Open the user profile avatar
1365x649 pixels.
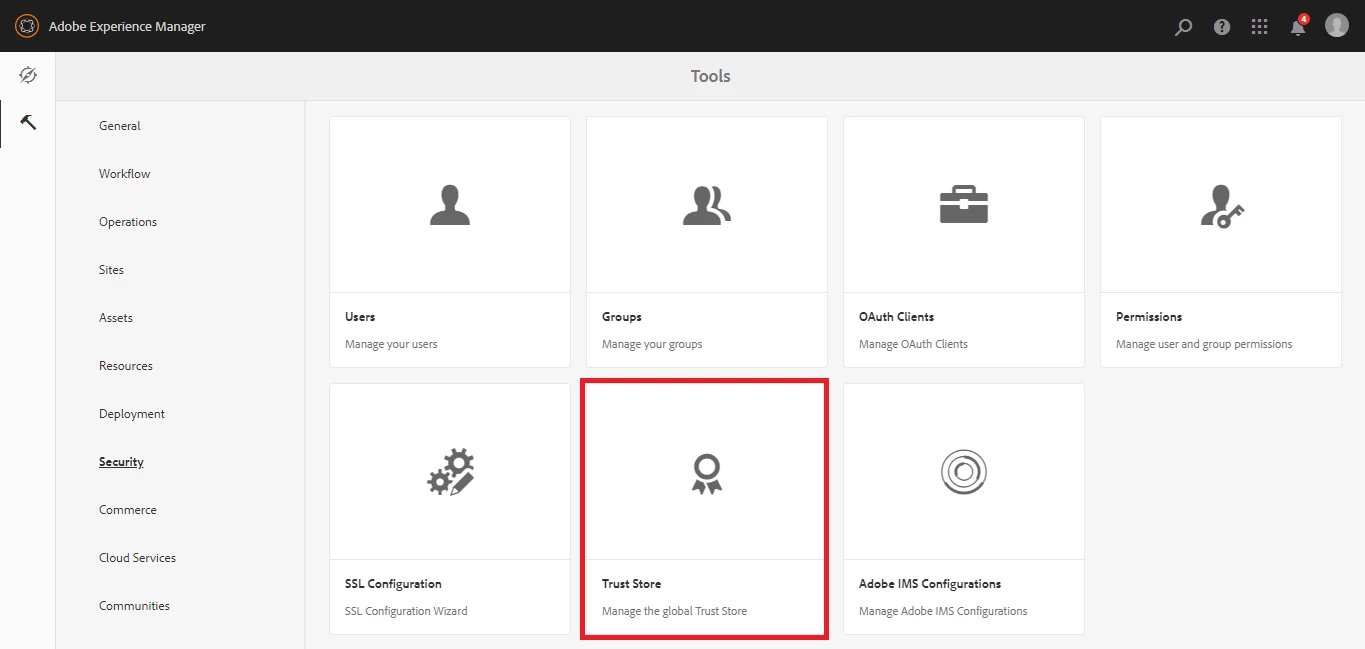tap(1337, 26)
